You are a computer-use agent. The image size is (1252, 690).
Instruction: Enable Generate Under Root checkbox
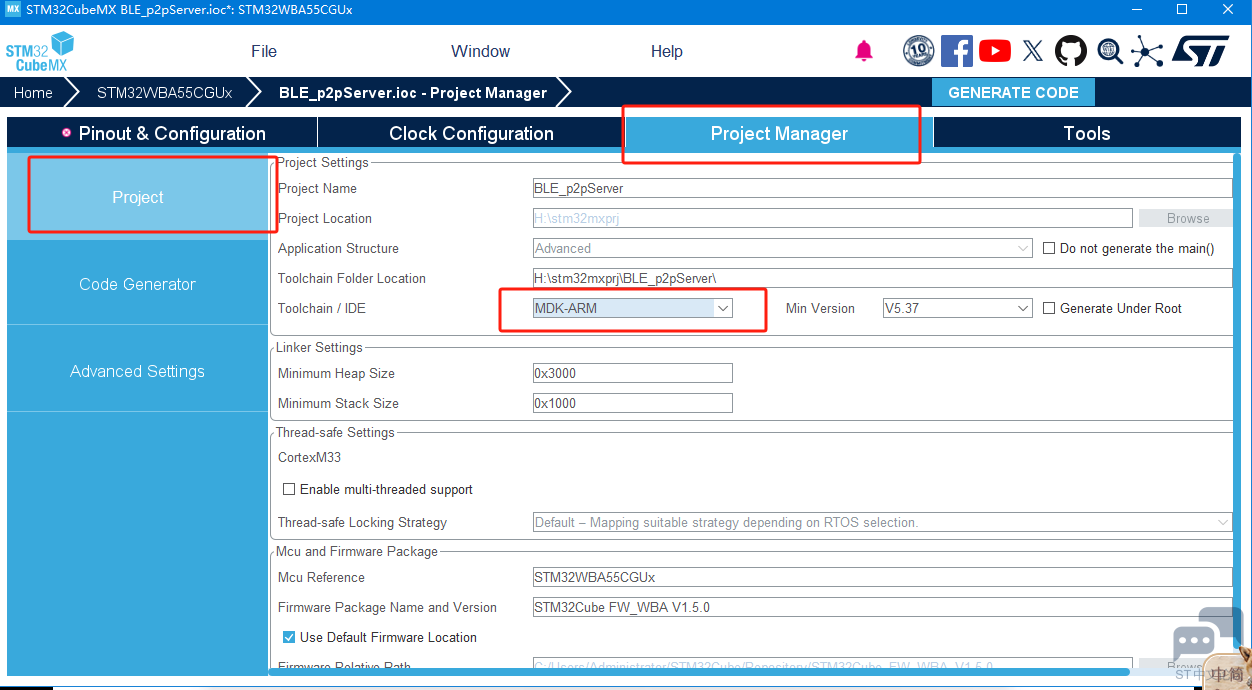click(x=1049, y=308)
